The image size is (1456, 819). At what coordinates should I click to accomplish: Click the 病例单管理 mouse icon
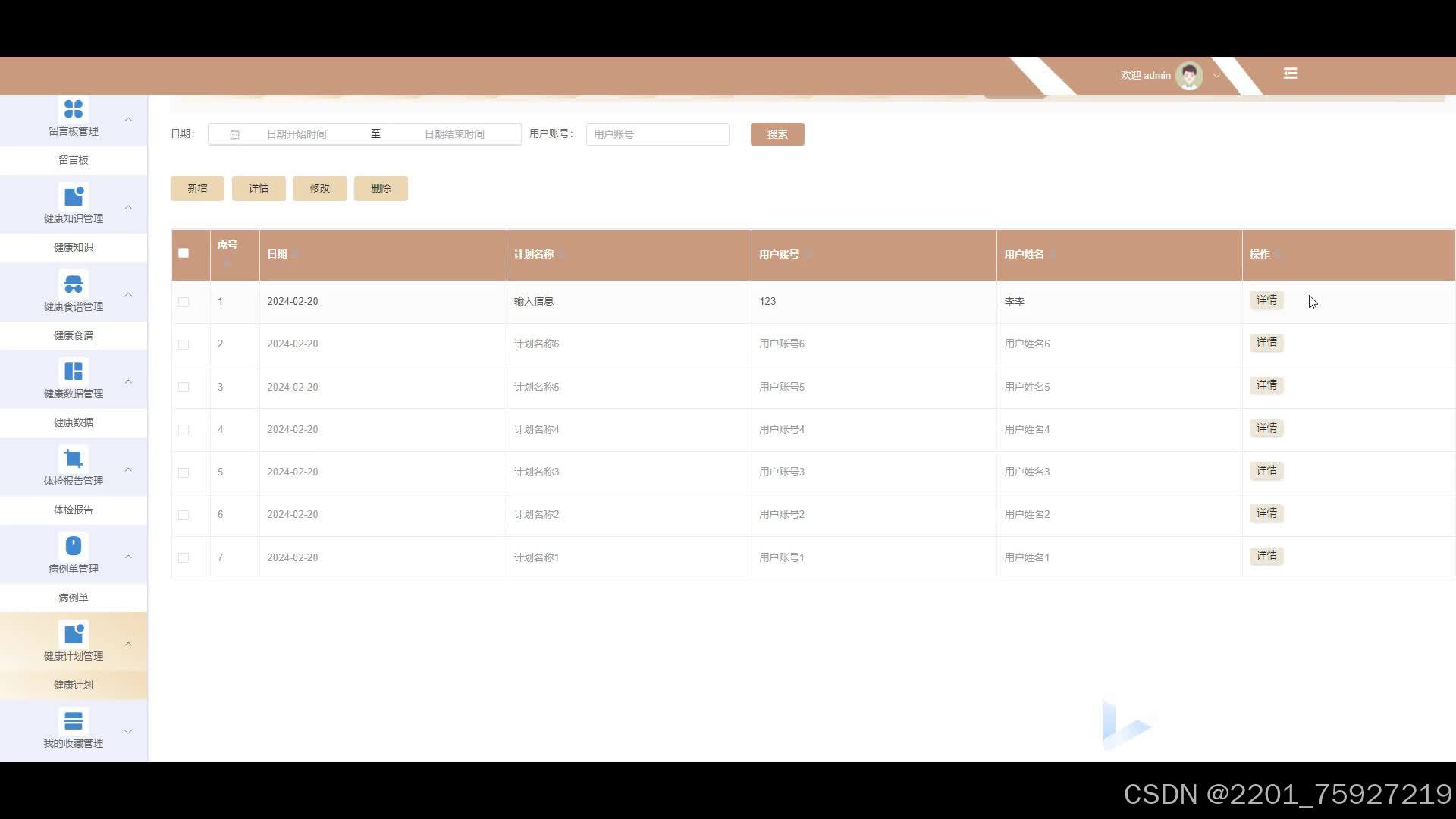pyautogui.click(x=74, y=546)
